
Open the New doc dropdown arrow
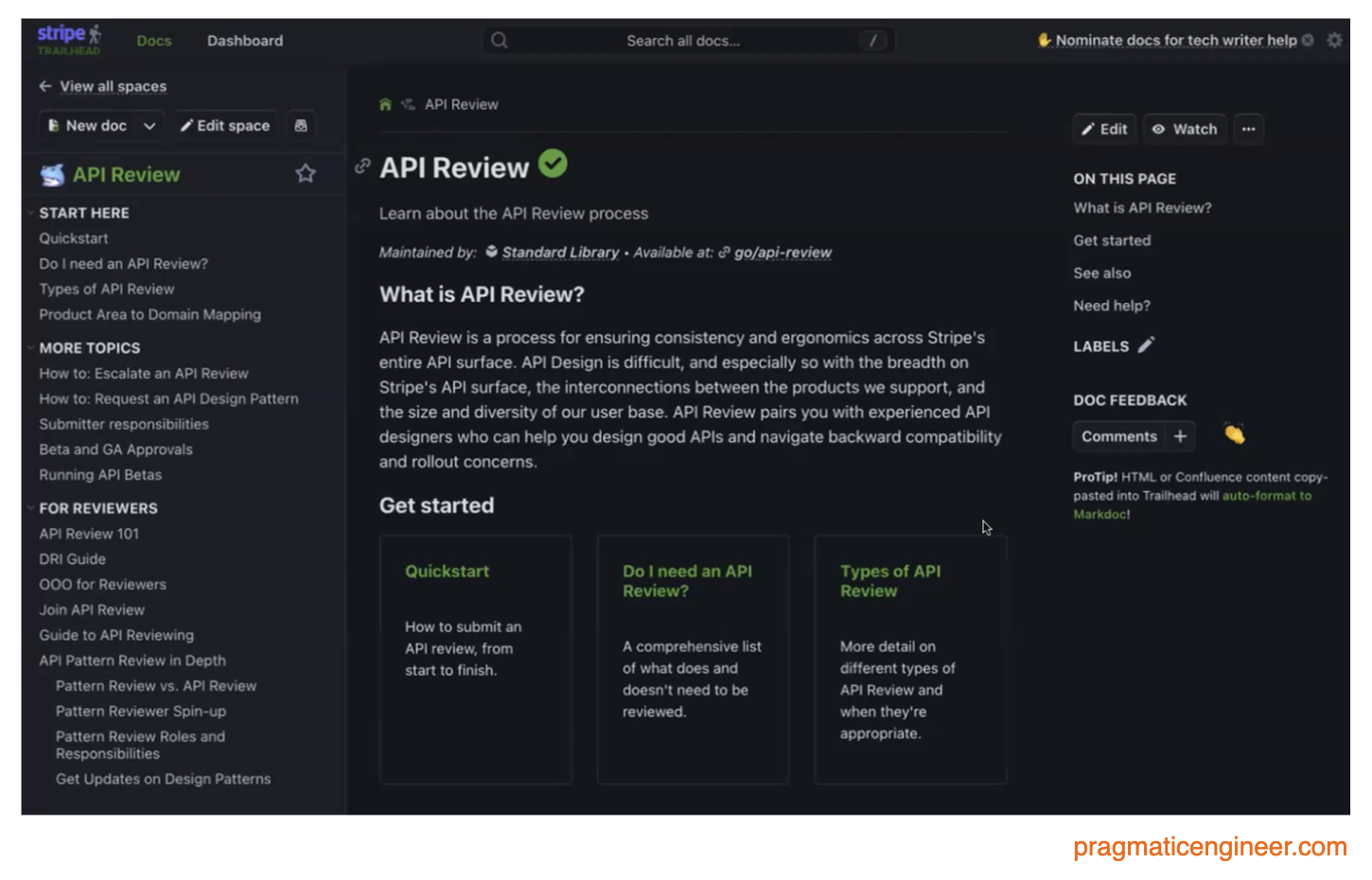150,126
